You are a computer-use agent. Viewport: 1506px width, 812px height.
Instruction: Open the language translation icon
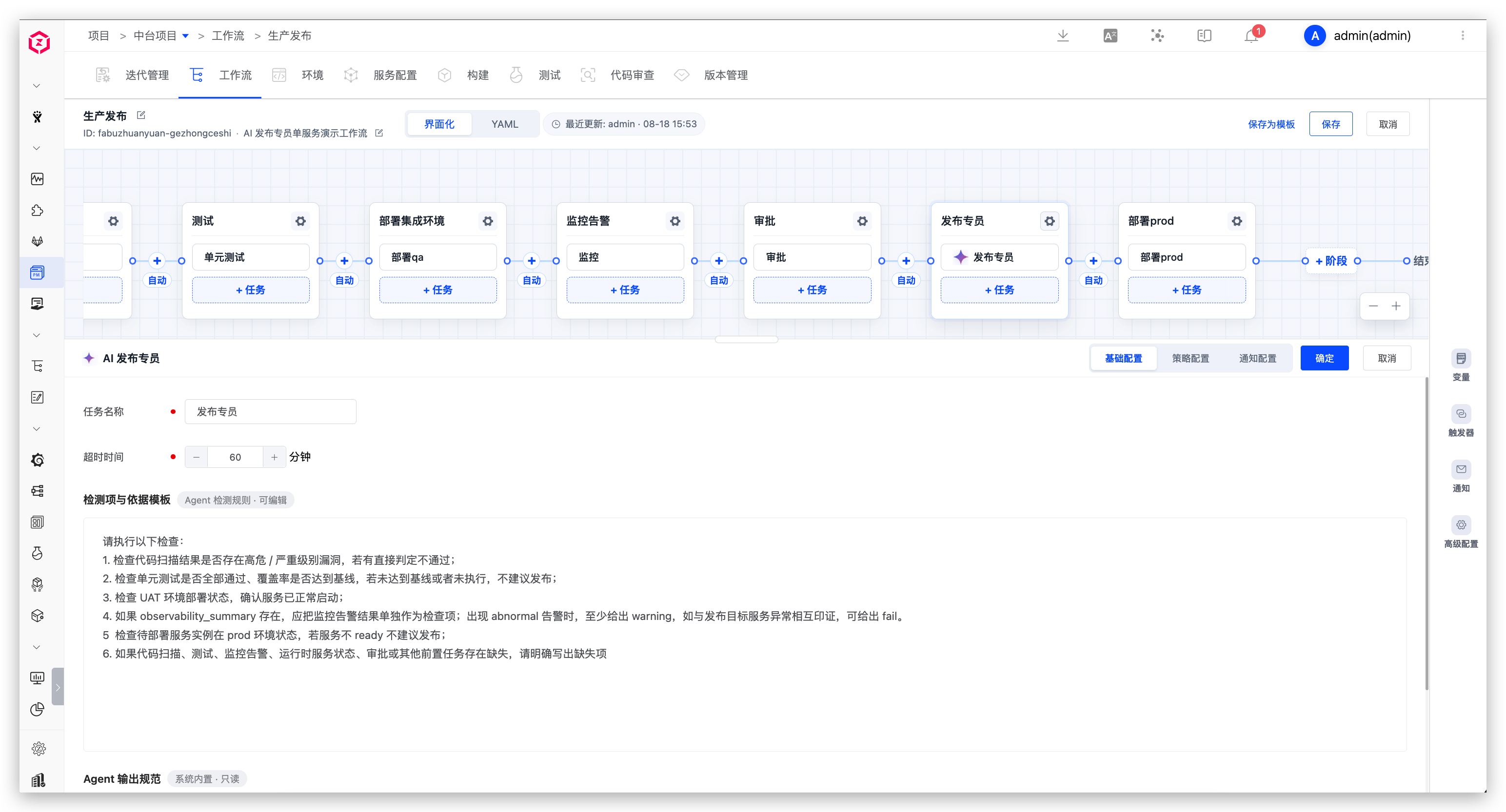[x=1110, y=36]
